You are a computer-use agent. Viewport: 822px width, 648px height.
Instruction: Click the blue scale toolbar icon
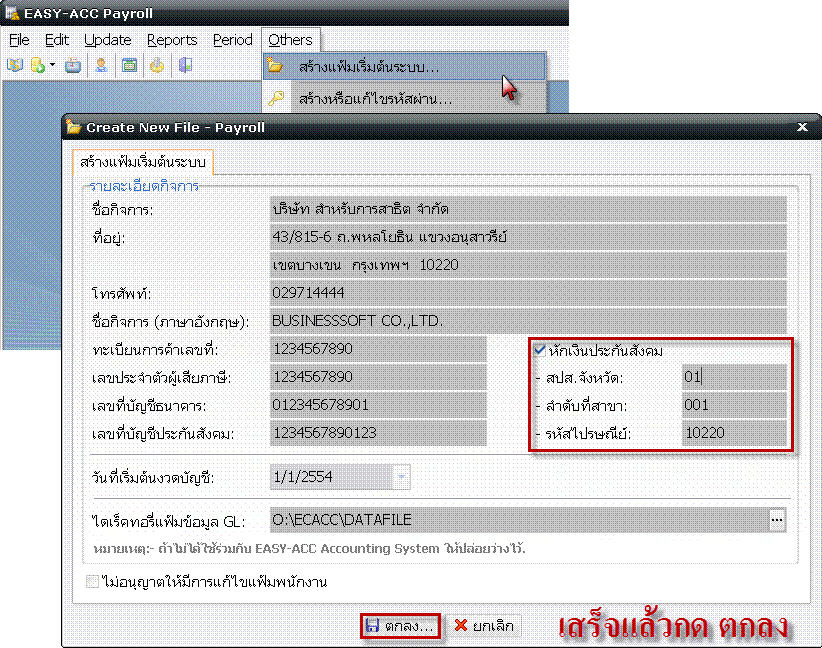[x=73, y=66]
